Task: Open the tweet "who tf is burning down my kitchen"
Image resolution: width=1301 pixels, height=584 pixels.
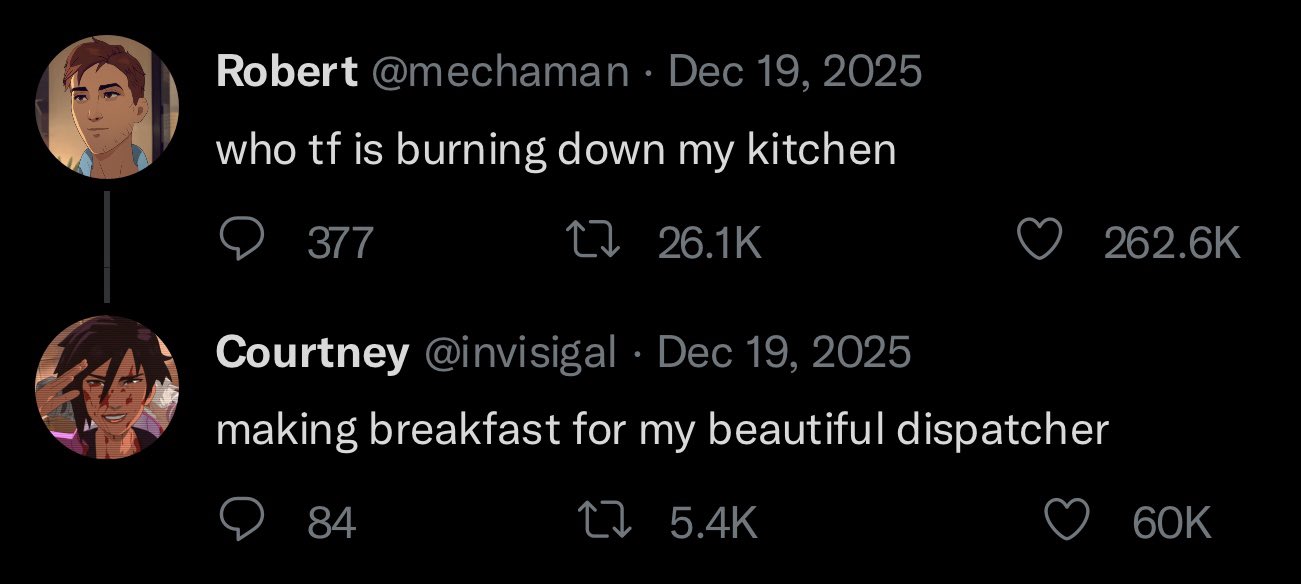Action: pos(556,150)
